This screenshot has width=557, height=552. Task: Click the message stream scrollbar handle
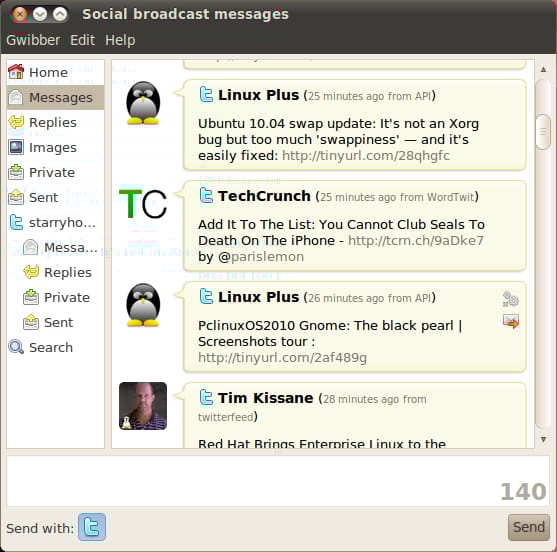click(543, 132)
